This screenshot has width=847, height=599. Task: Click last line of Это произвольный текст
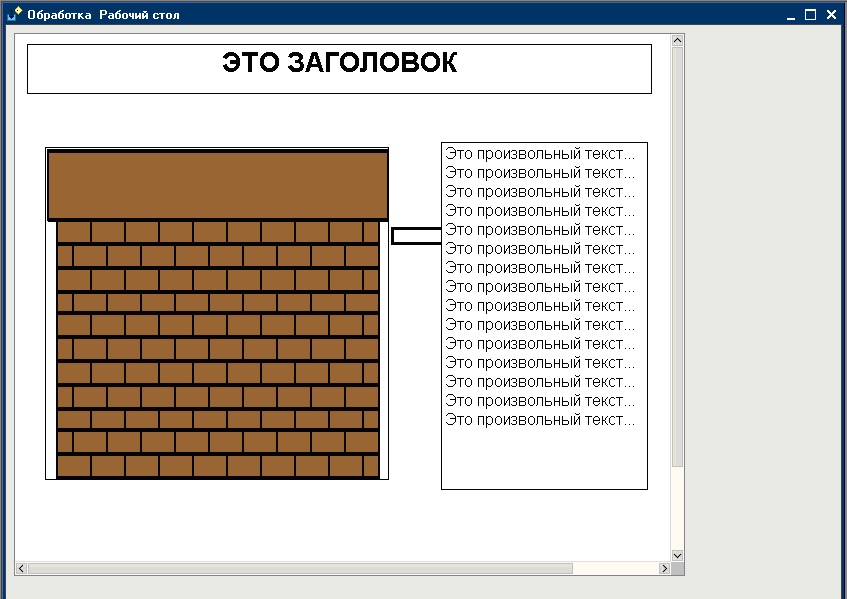(540, 420)
